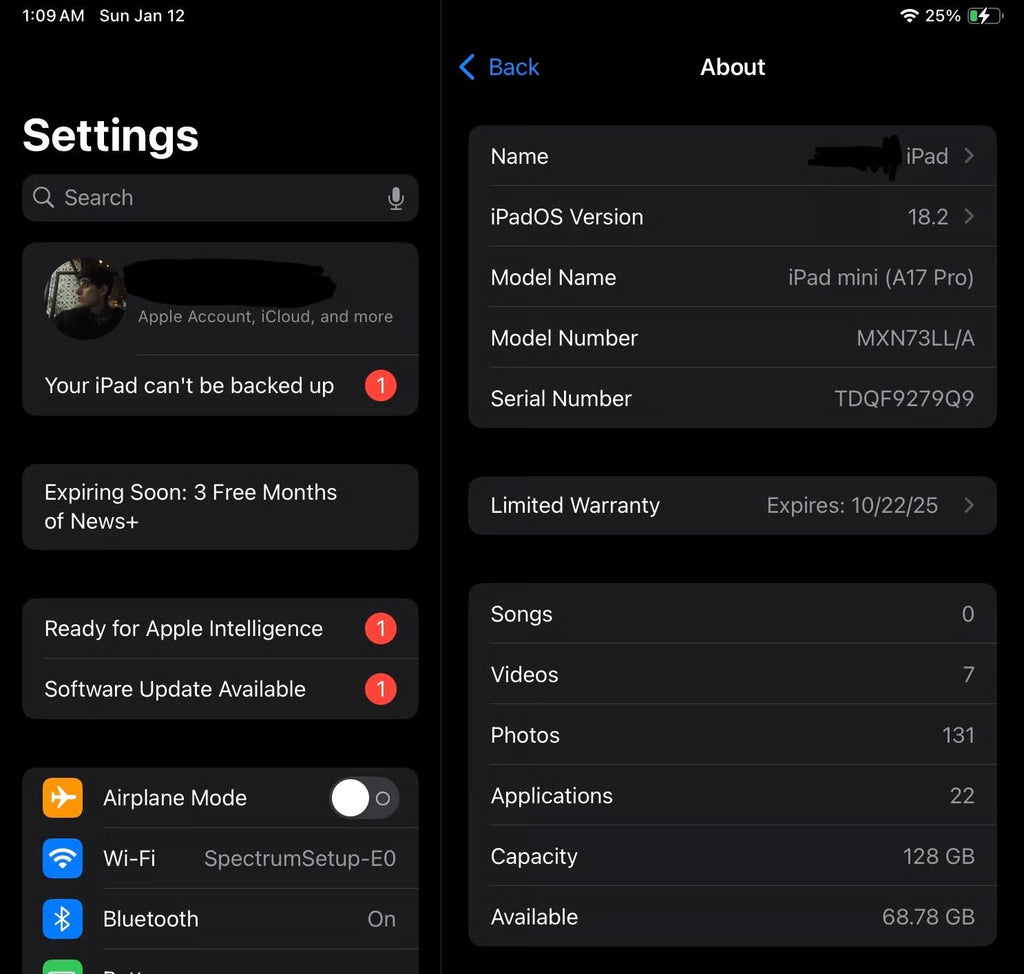Expand the Name row chevron

pyautogui.click(x=966, y=156)
